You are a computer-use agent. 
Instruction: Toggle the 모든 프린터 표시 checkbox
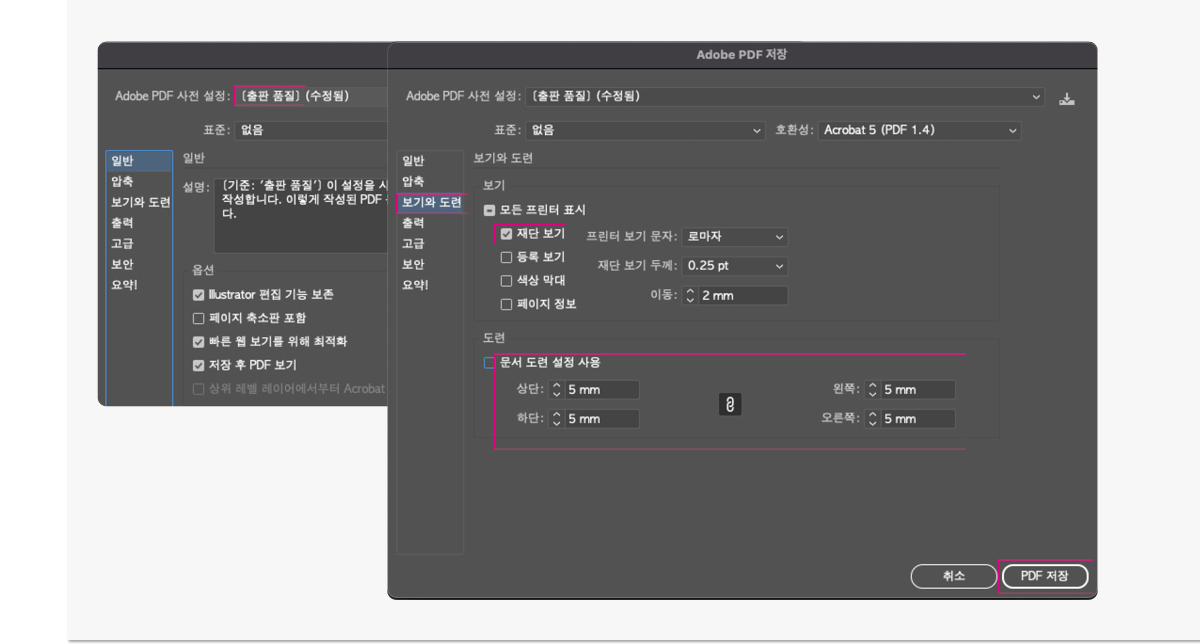(488, 211)
